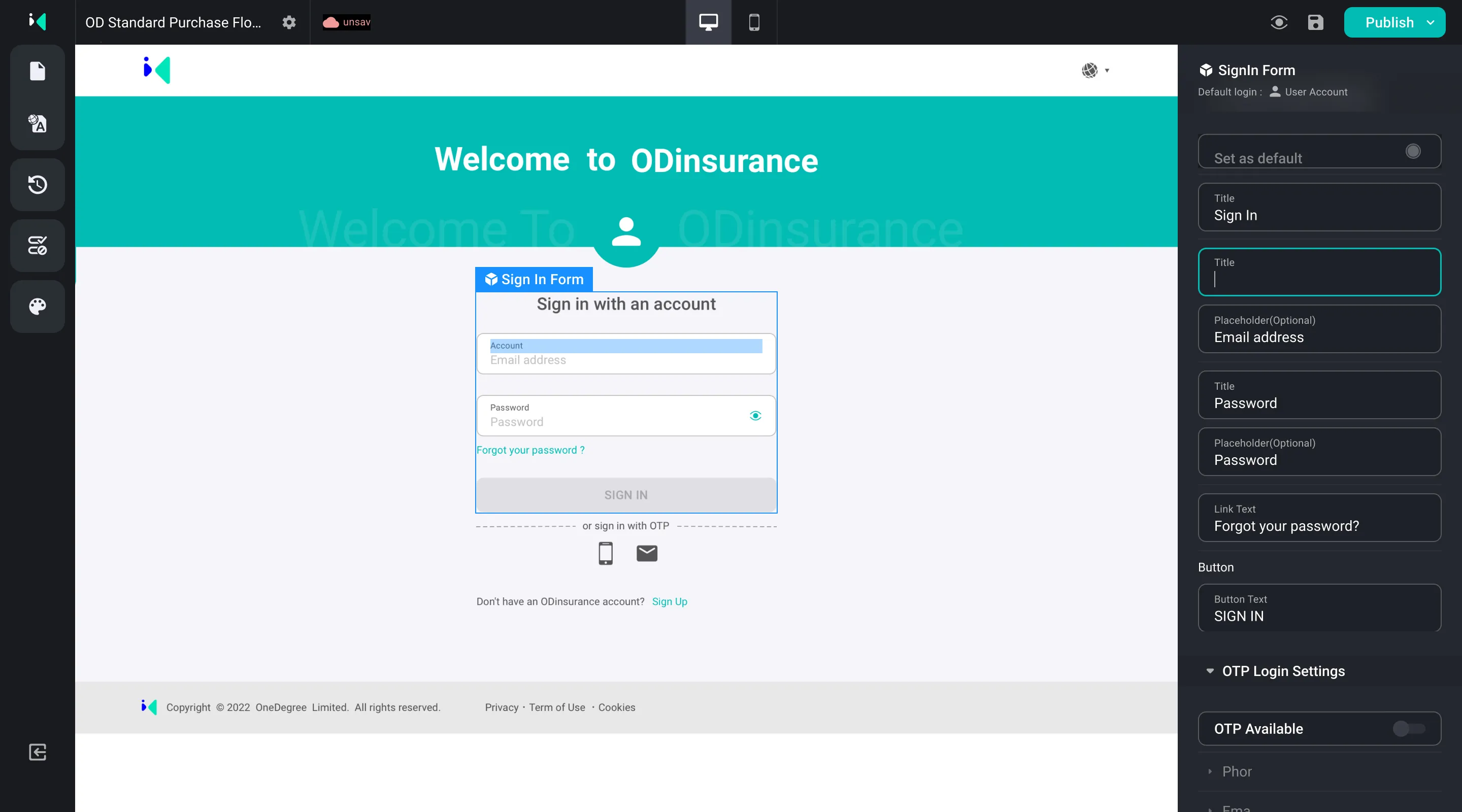Open project settings gear icon
Viewport: 1462px width, 812px height.
pos(289,22)
